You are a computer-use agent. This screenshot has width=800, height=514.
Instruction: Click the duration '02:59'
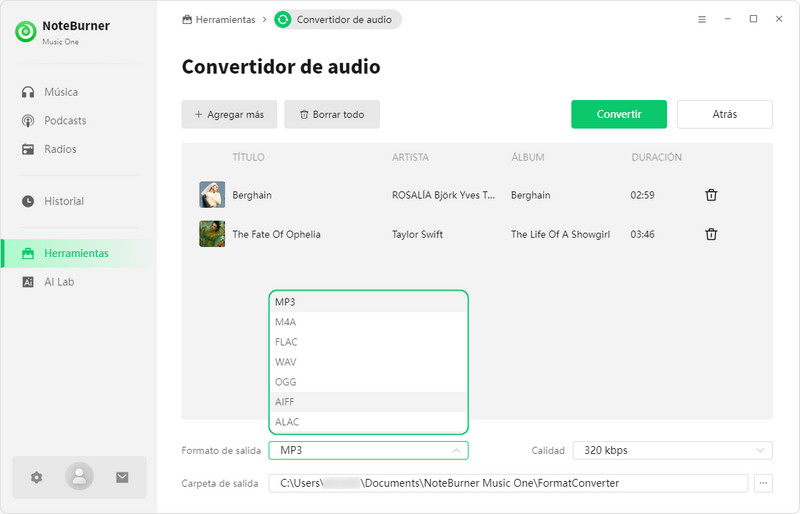pos(642,195)
